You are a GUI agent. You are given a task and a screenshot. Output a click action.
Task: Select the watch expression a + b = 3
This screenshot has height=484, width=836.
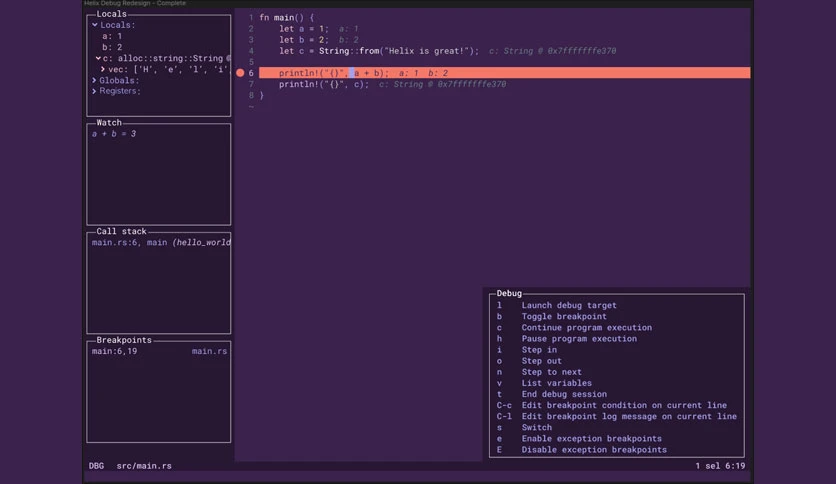pos(114,134)
